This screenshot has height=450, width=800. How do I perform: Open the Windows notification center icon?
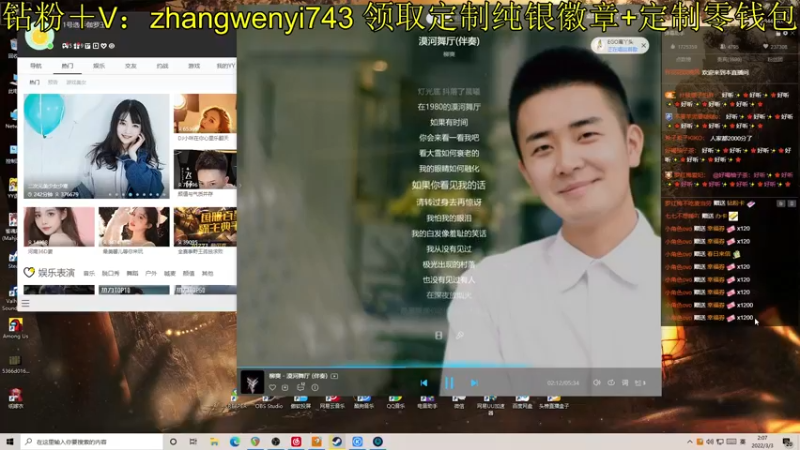pyautogui.click(x=788, y=441)
